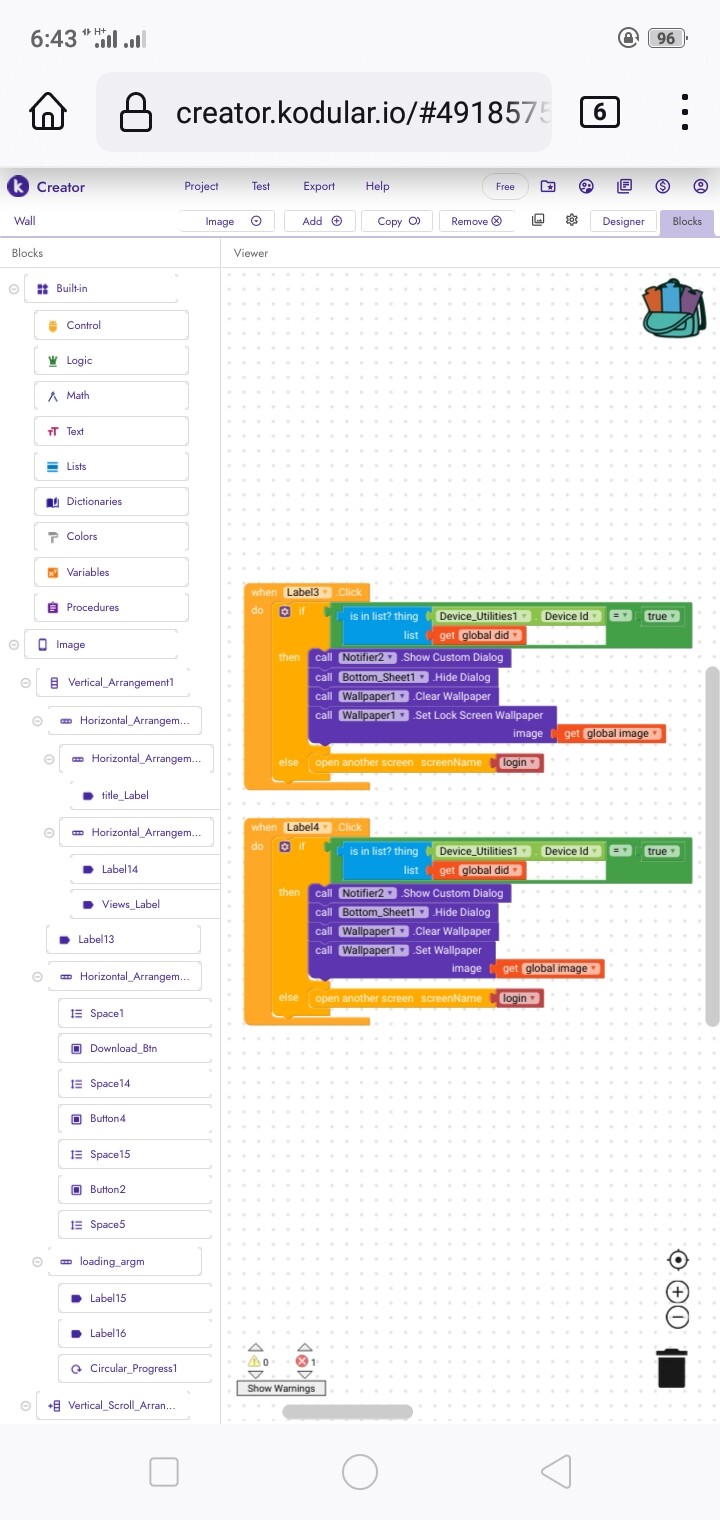The height and width of the screenshot is (1520, 720).
Task: Zoom in the blocks workspace
Action: coord(677,1292)
